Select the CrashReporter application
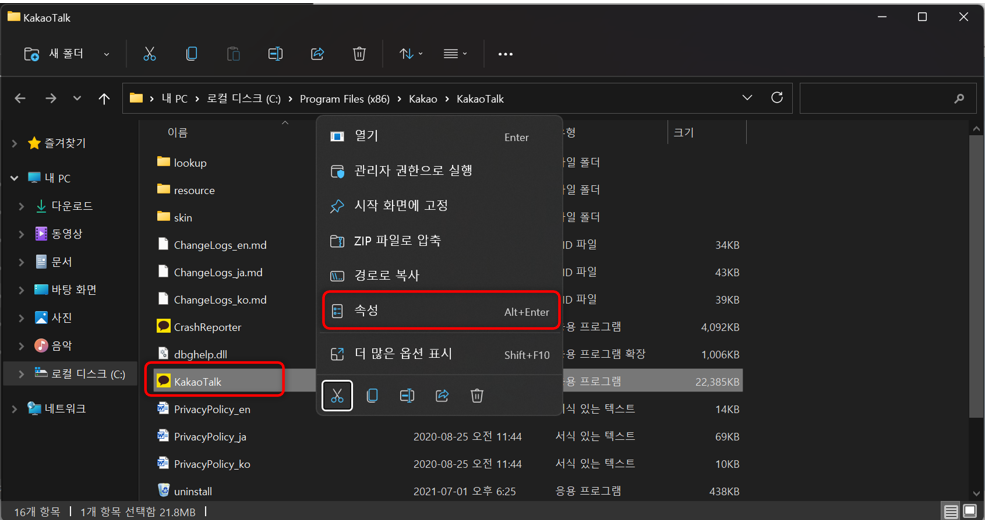Image resolution: width=985 pixels, height=520 pixels. pyautogui.click(x=207, y=327)
